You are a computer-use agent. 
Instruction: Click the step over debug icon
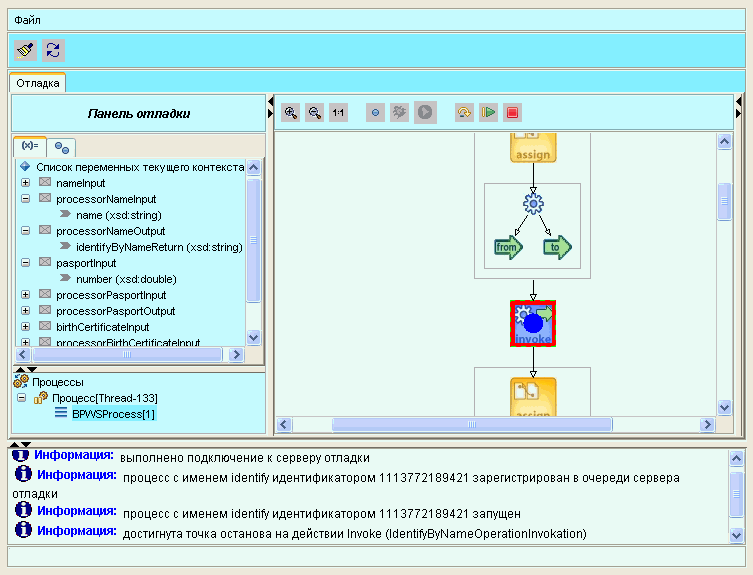click(x=464, y=113)
